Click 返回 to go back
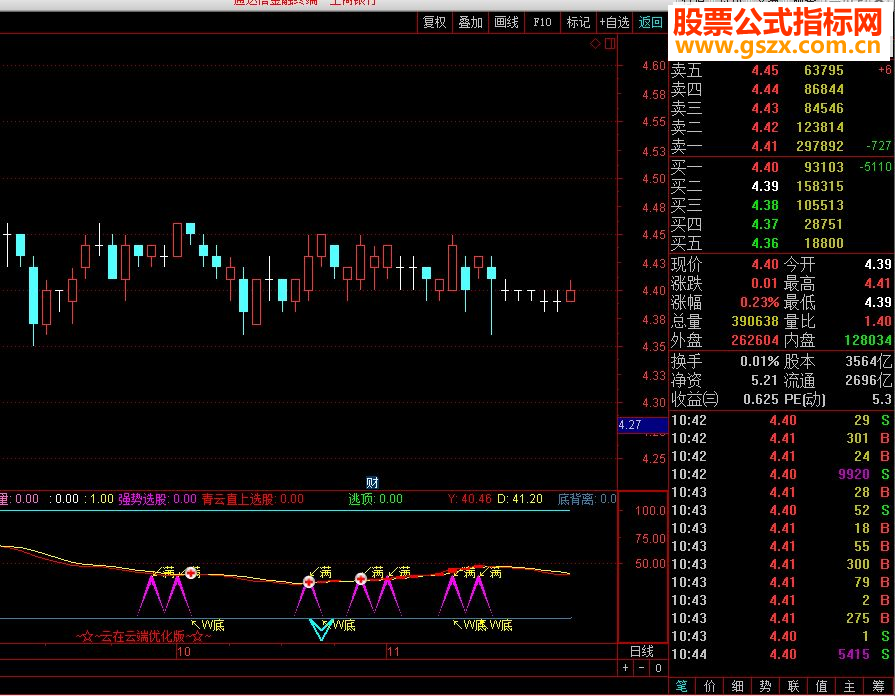 pos(650,22)
